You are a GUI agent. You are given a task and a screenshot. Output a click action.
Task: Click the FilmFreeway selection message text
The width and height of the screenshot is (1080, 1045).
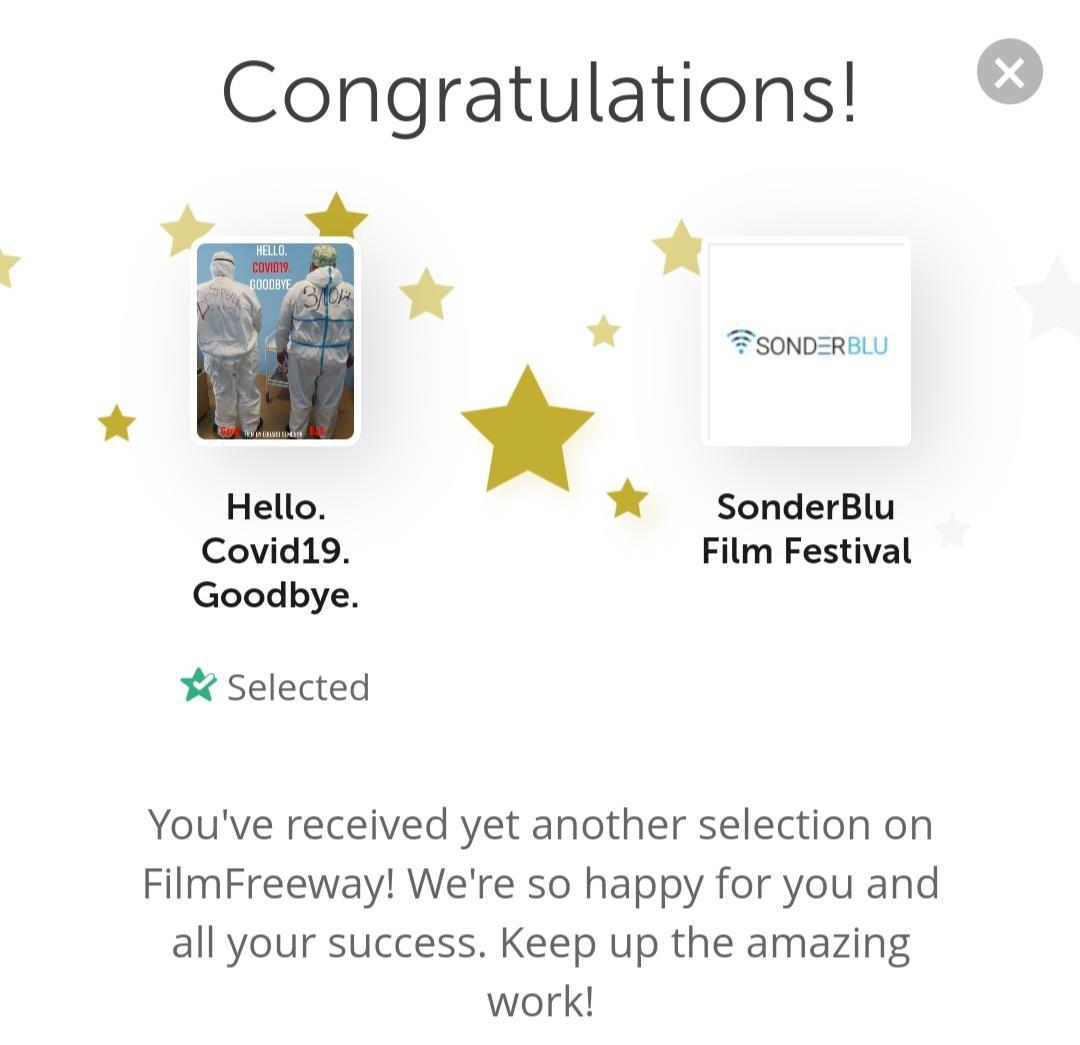point(540,911)
